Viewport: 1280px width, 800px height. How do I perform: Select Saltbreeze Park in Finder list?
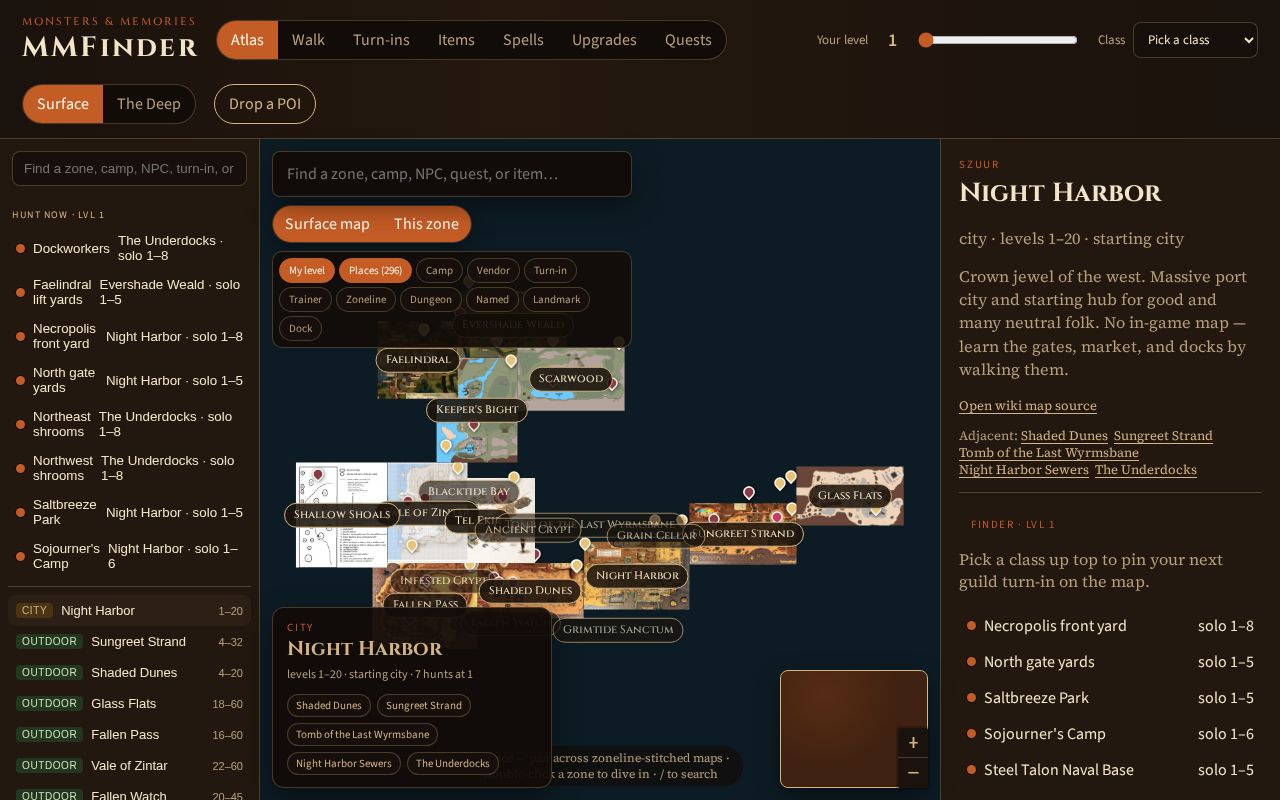pyautogui.click(x=1110, y=697)
